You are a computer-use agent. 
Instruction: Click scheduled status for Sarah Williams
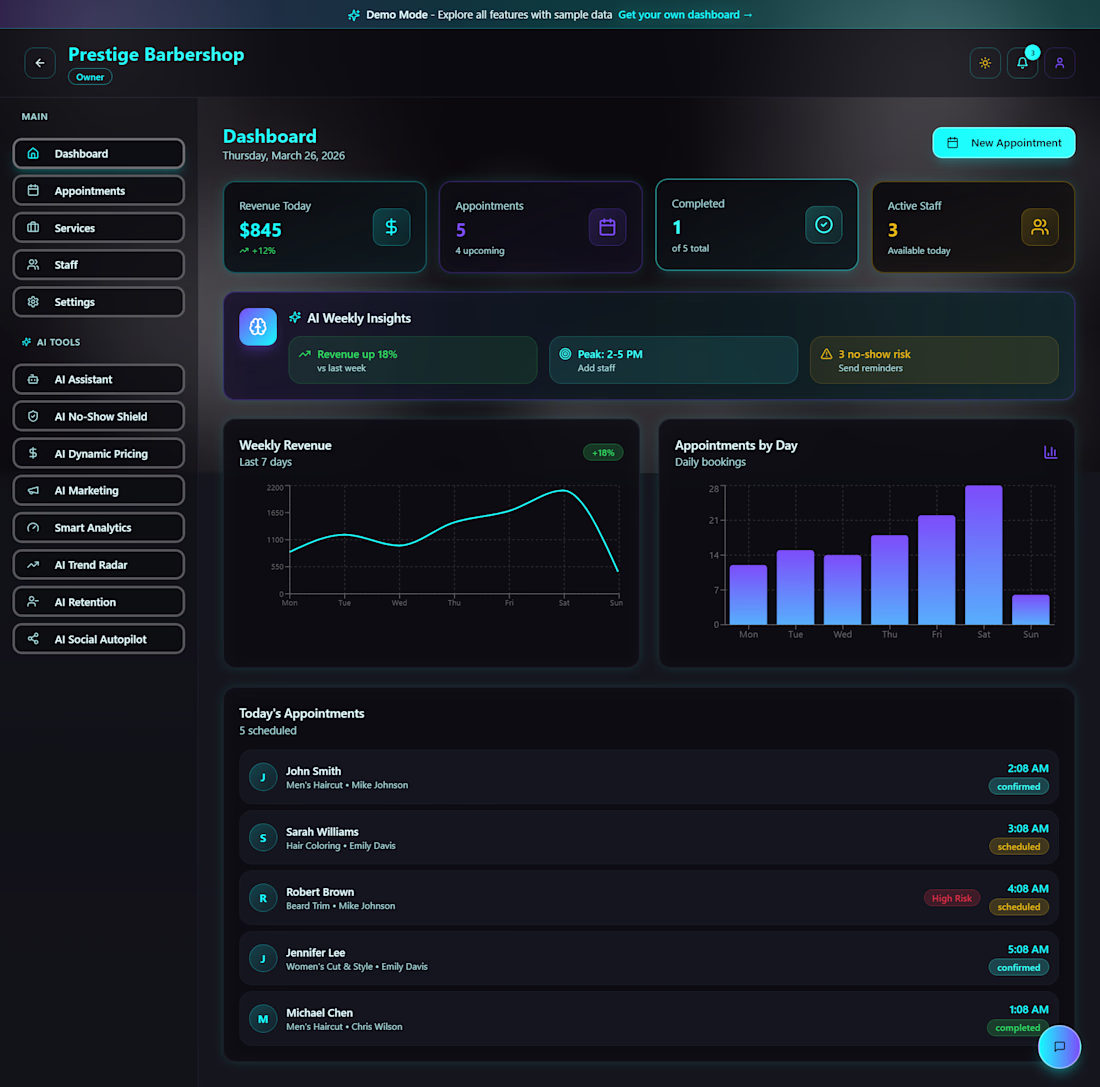tap(1019, 847)
